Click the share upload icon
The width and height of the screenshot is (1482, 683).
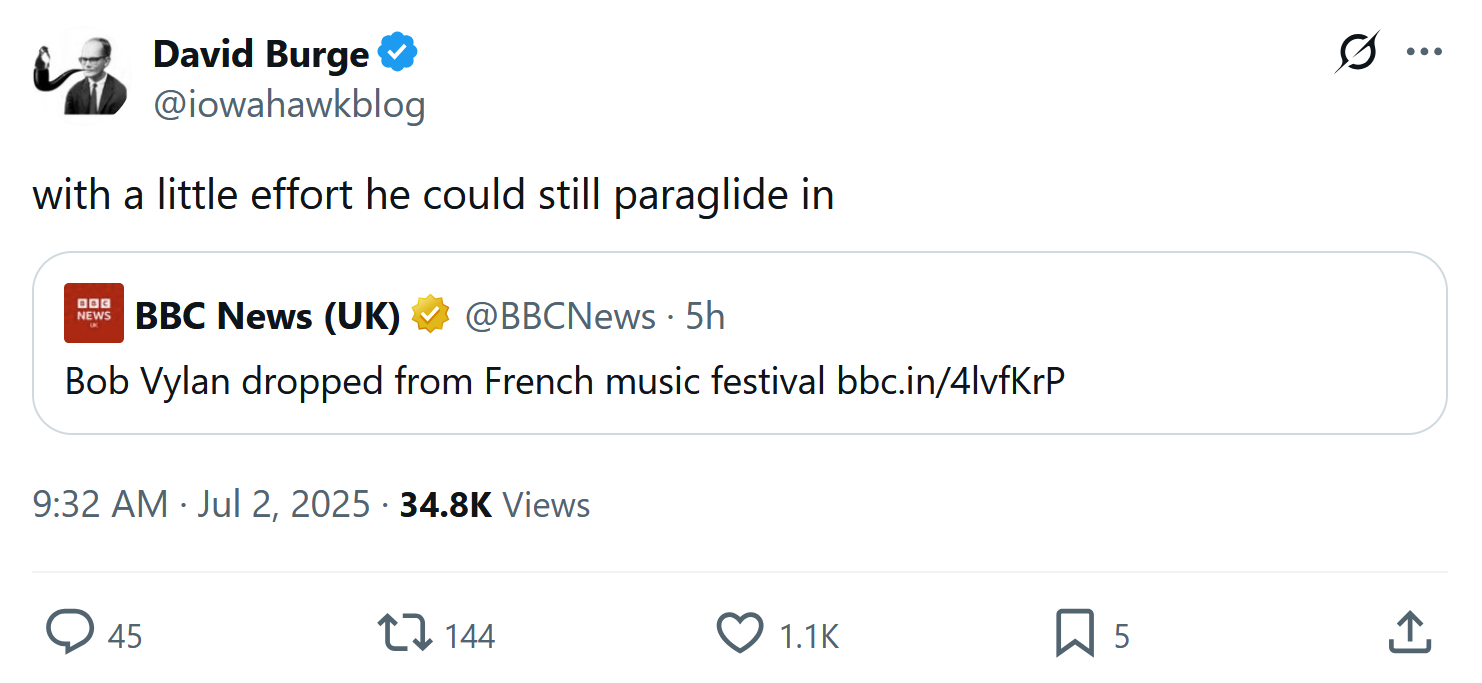[x=1408, y=633]
